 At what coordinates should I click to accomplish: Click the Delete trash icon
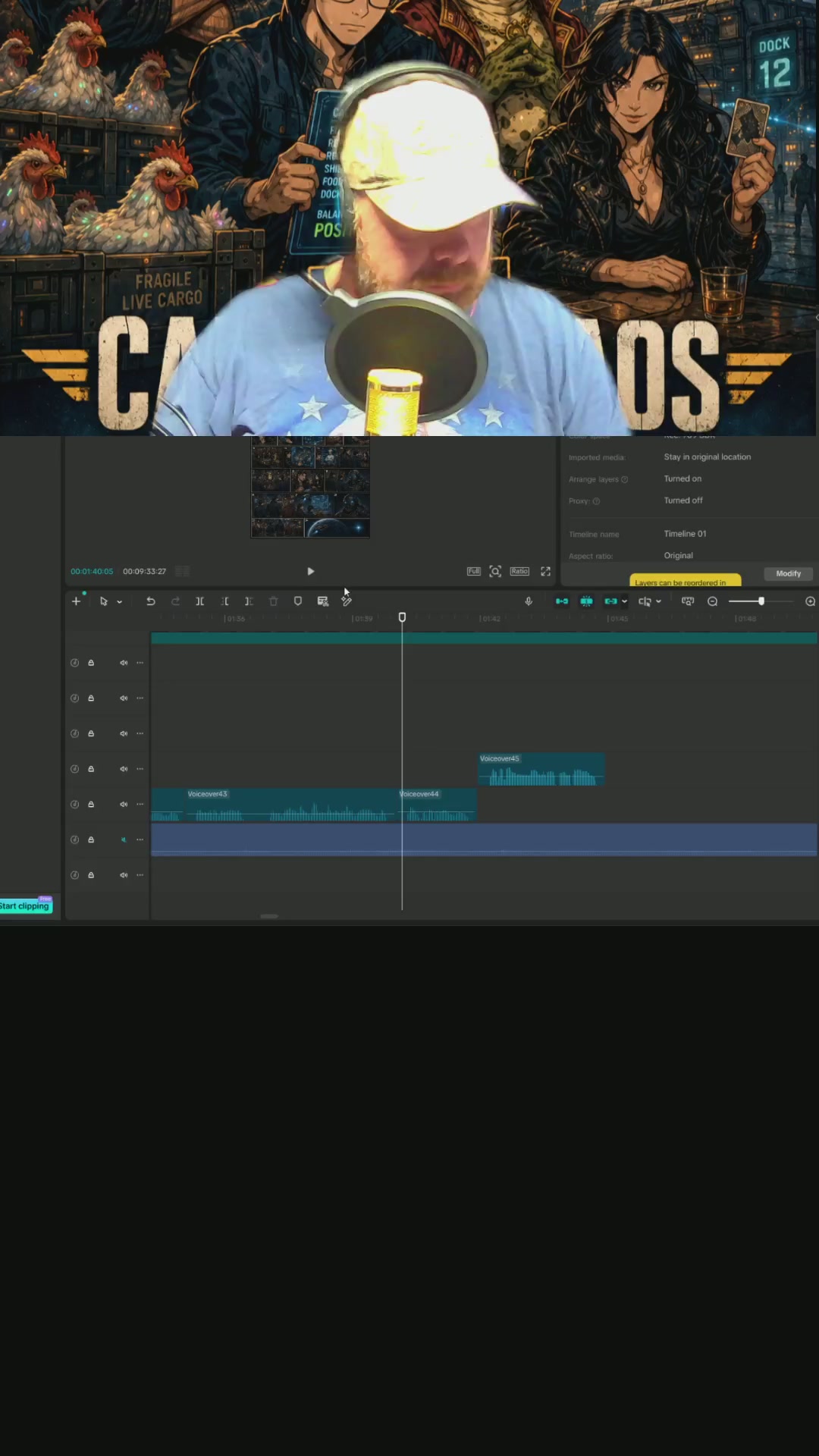(x=274, y=601)
